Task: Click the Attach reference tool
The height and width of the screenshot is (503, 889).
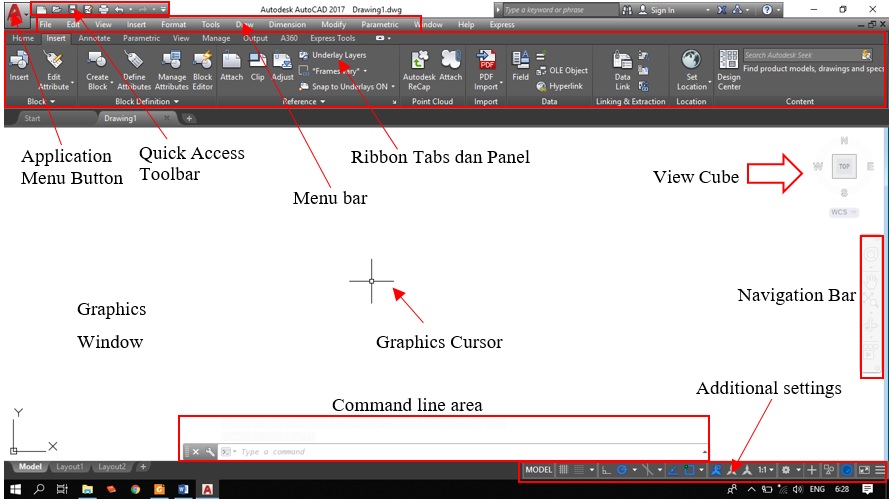Action: point(231,66)
